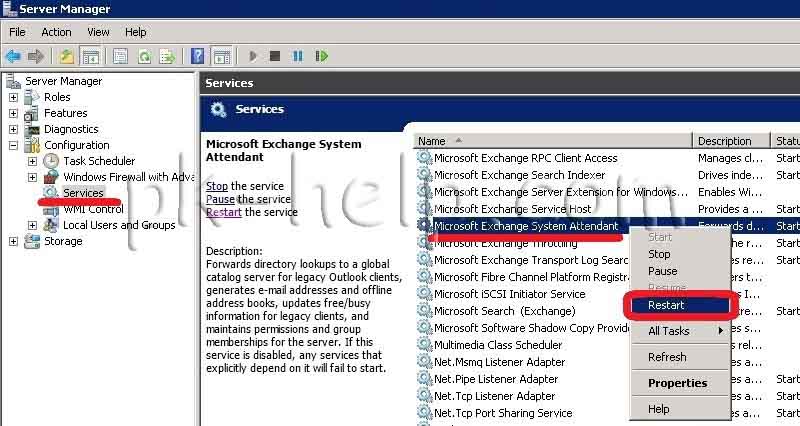Click the Net.Msmq Listener Adapter gear icon
Screen dimensions: 800x426
tap(424, 362)
